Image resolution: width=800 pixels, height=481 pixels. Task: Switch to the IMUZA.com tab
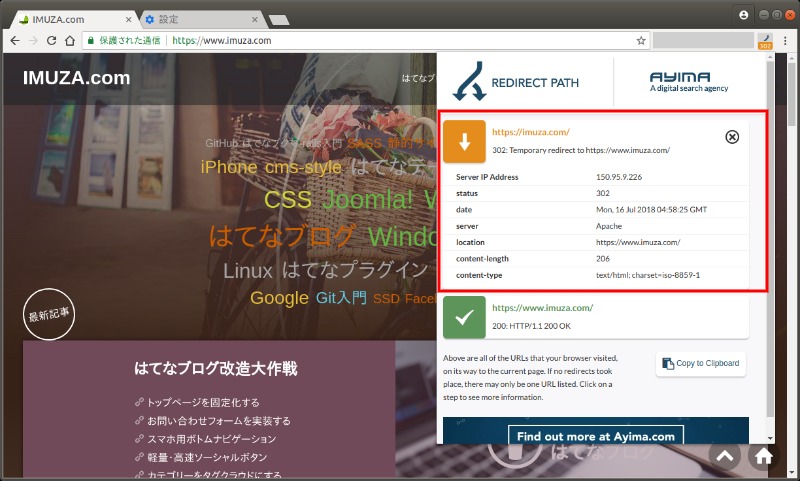(75, 19)
